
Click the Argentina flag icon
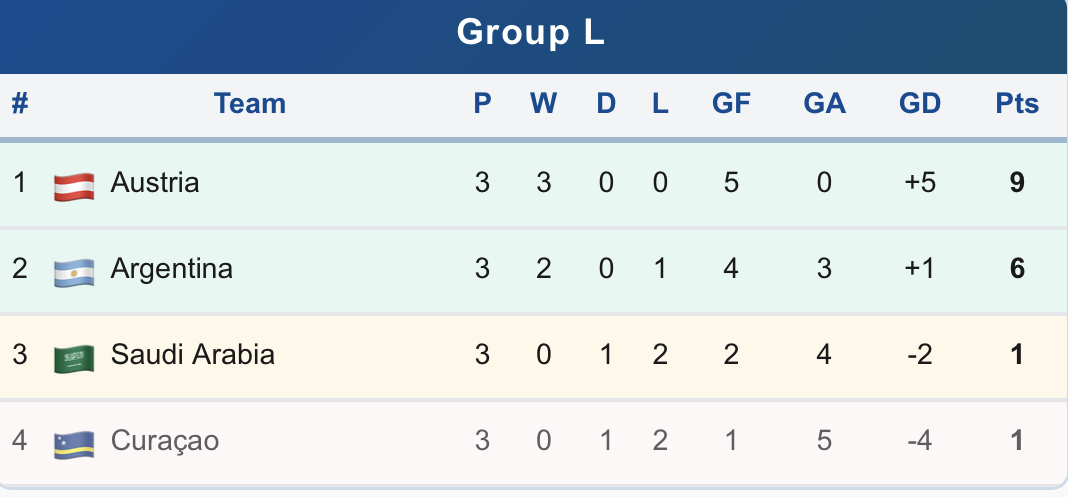(x=74, y=270)
